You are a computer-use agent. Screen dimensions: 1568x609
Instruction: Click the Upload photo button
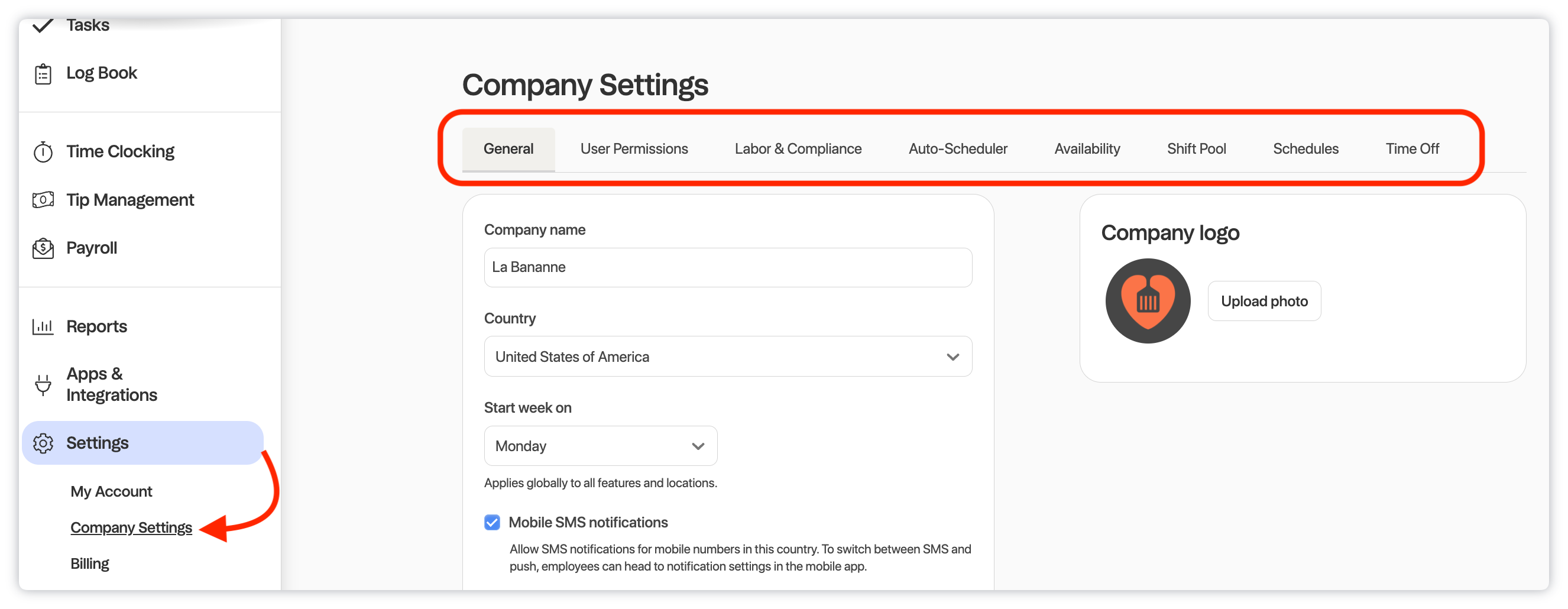click(x=1264, y=302)
